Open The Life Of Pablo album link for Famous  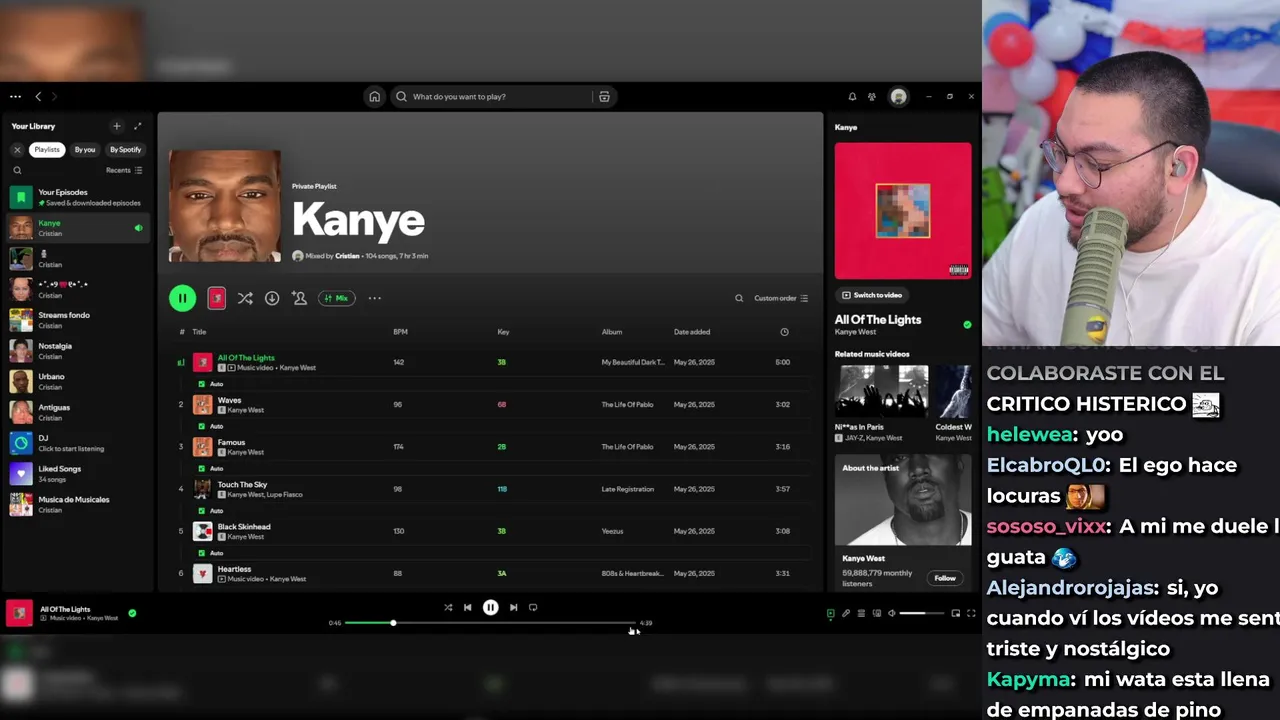627,447
